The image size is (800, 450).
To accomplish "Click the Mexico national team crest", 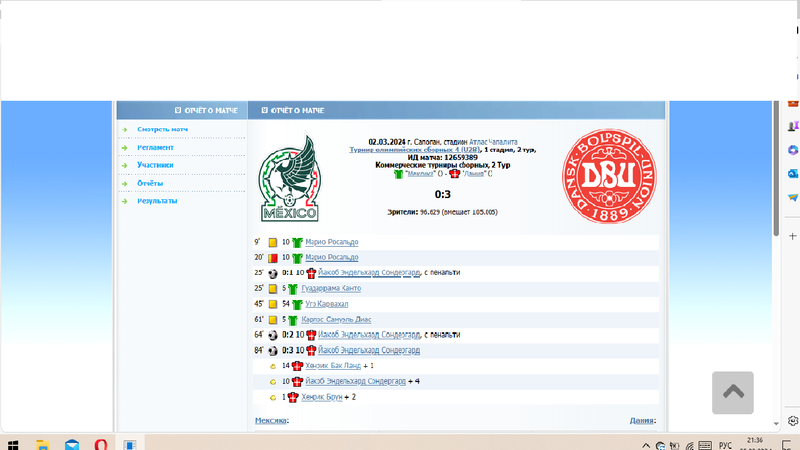I will [x=290, y=178].
